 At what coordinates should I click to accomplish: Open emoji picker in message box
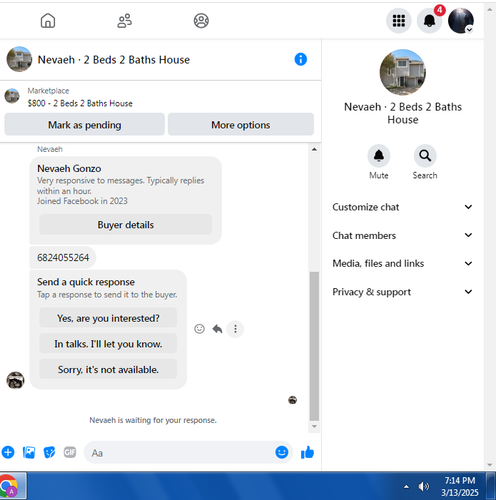point(282,452)
